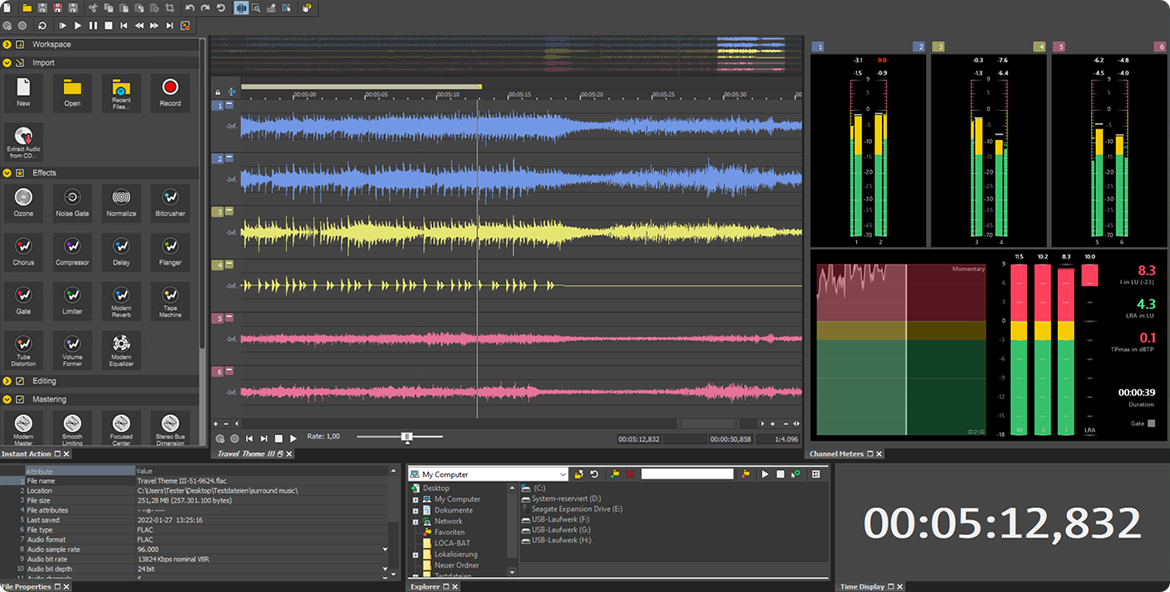The height and width of the screenshot is (592, 1170).
Task: Click the playback Rate slider handle
Action: point(407,437)
